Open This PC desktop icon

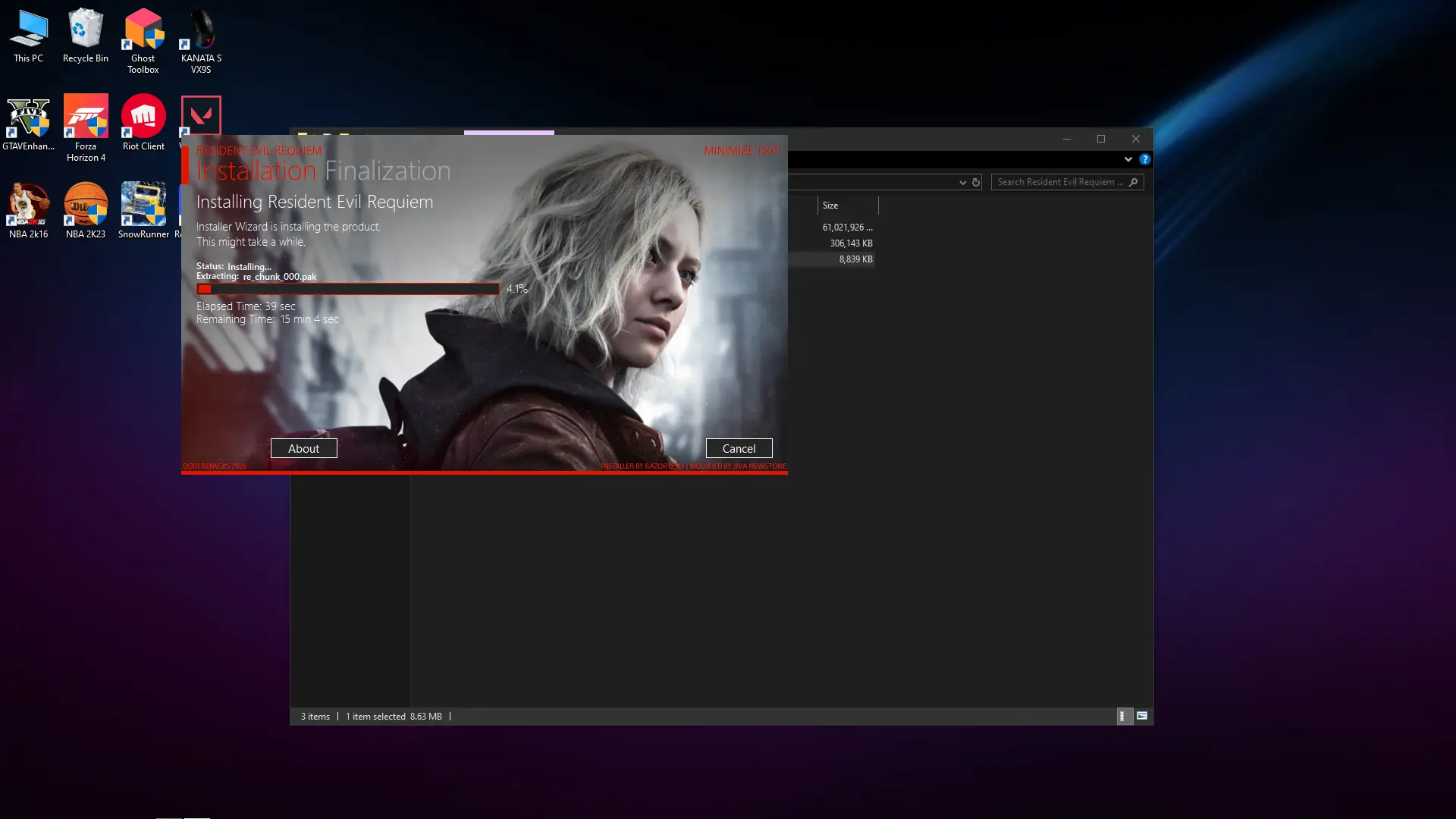pyautogui.click(x=29, y=36)
